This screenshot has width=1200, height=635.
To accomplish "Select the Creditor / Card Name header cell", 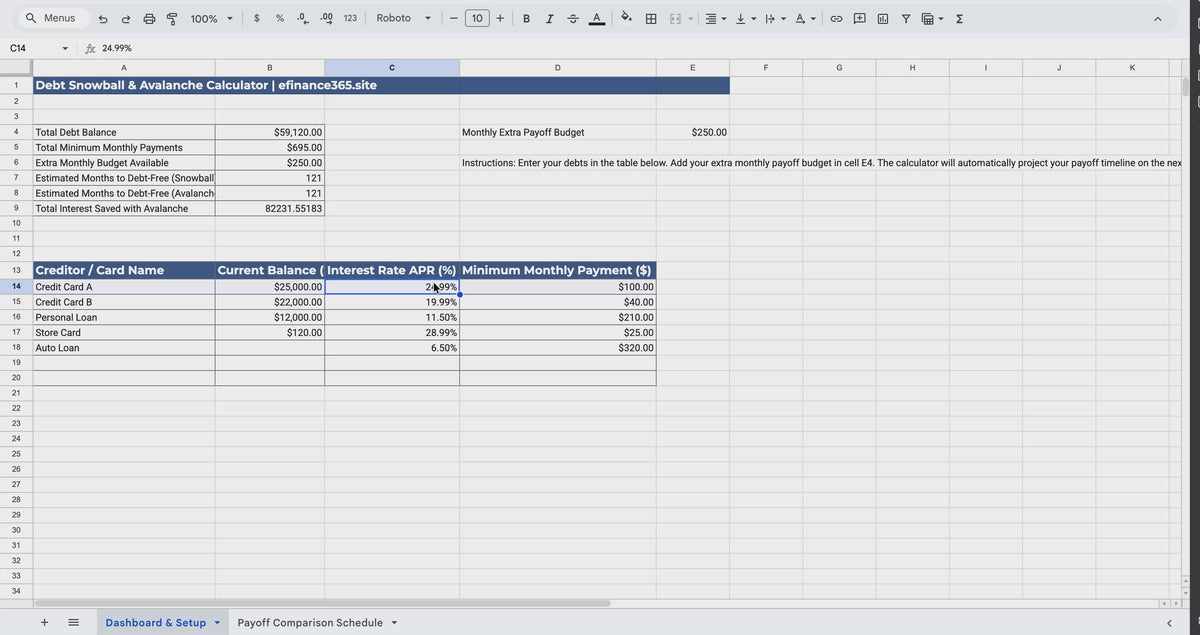I will 124,270.
